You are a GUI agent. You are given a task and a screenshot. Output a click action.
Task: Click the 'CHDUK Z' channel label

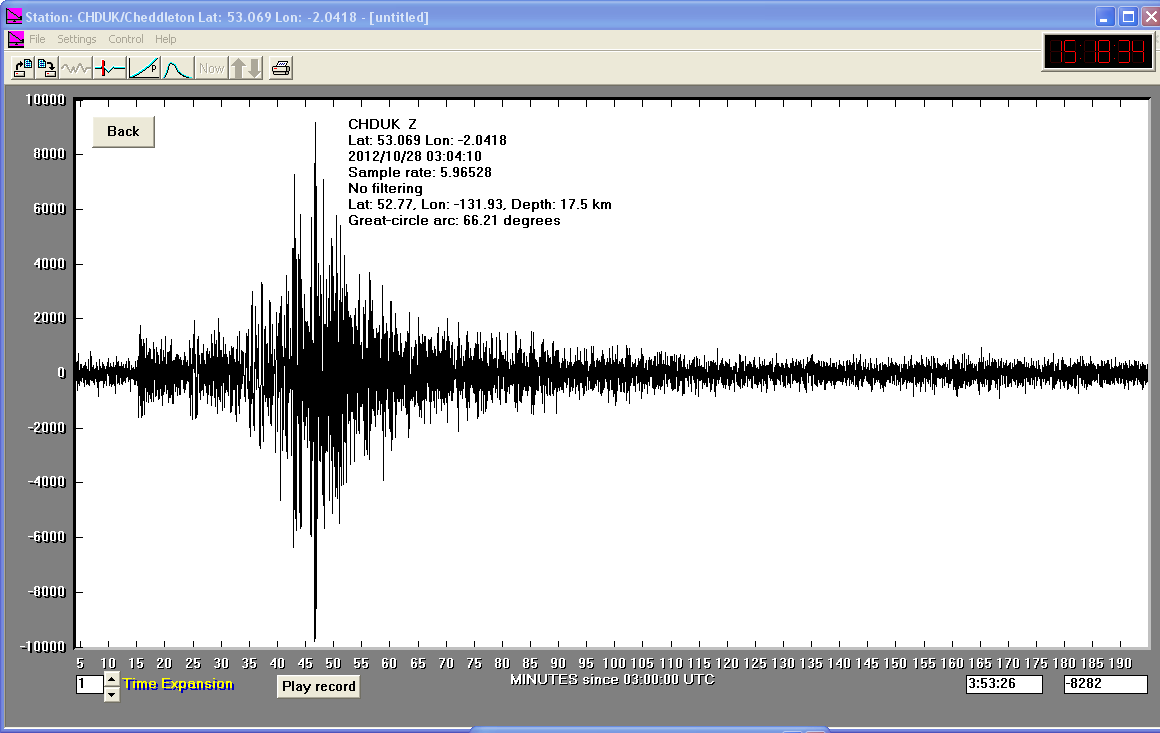(x=382, y=124)
